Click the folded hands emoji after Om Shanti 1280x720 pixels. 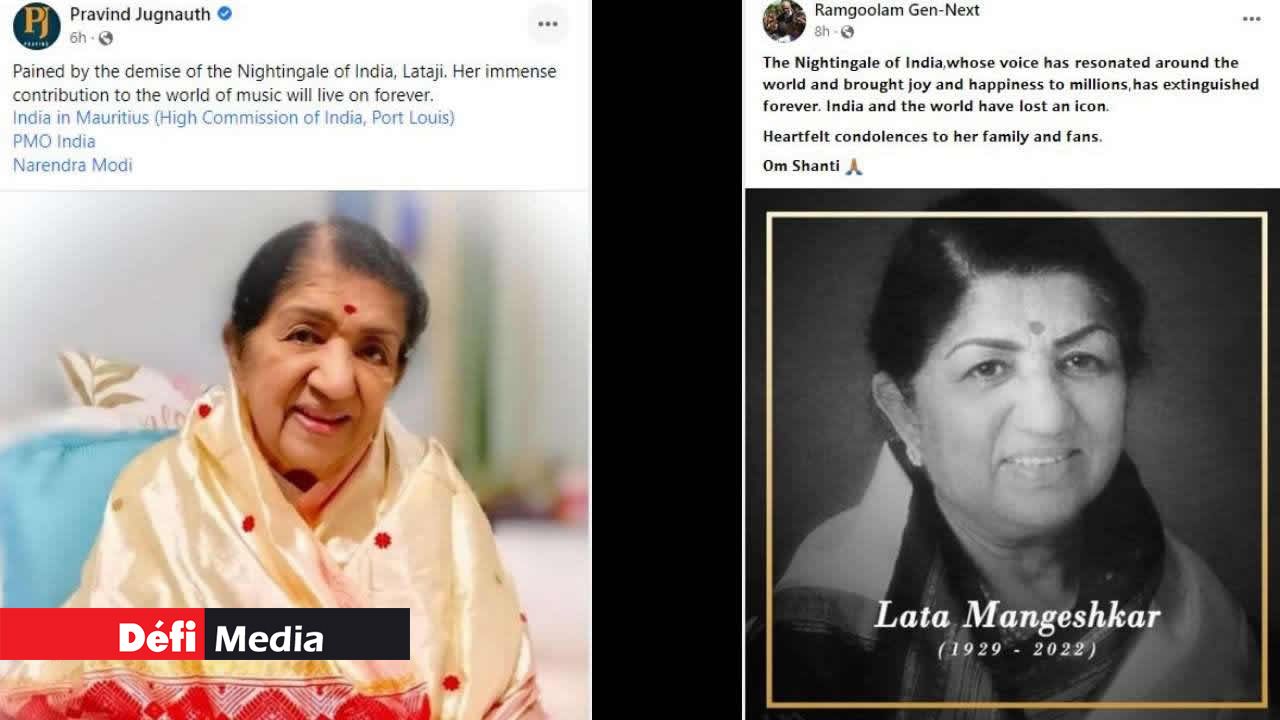tap(854, 166)
